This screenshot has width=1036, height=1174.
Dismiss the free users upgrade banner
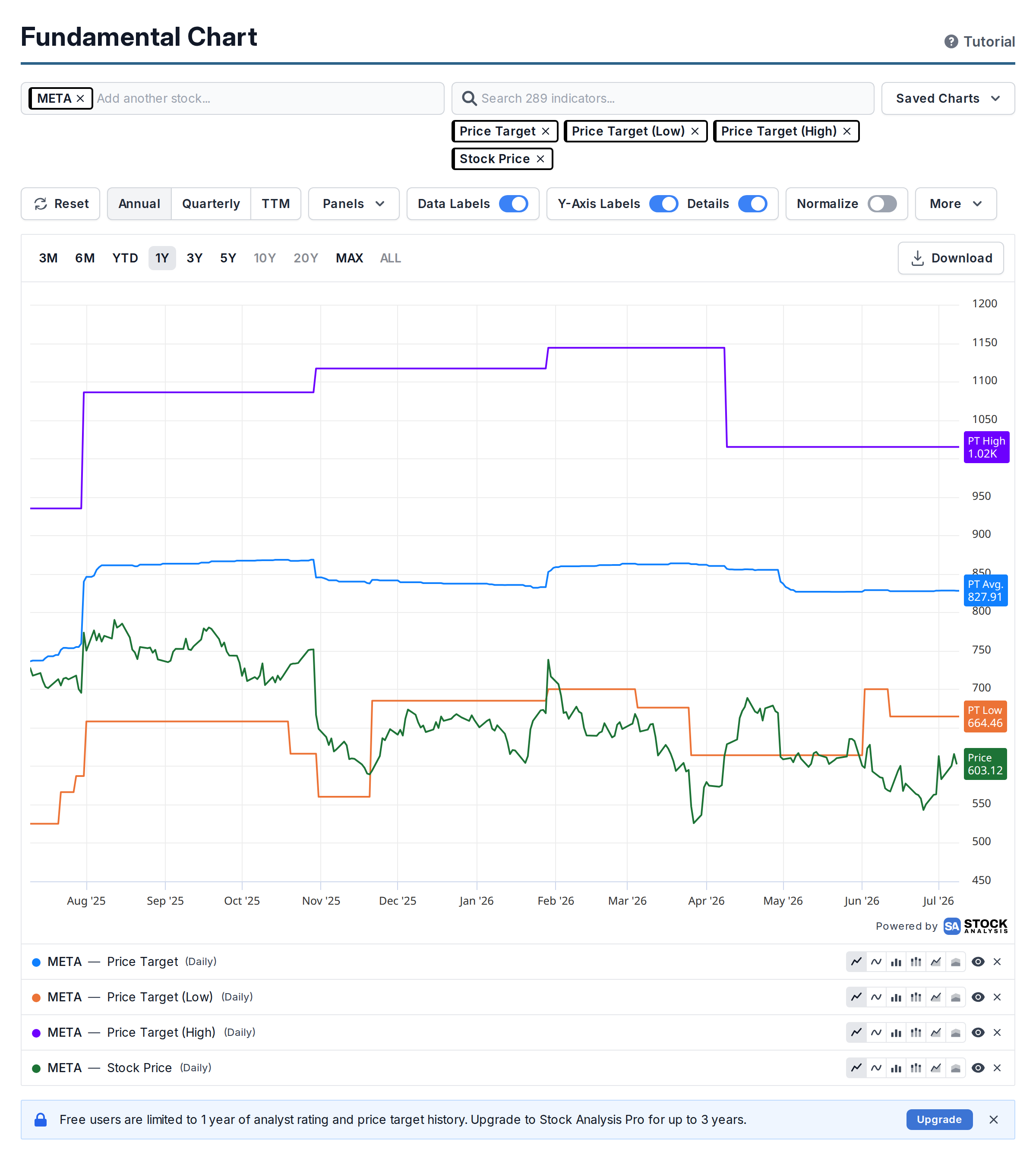[x=994, y=1120]
